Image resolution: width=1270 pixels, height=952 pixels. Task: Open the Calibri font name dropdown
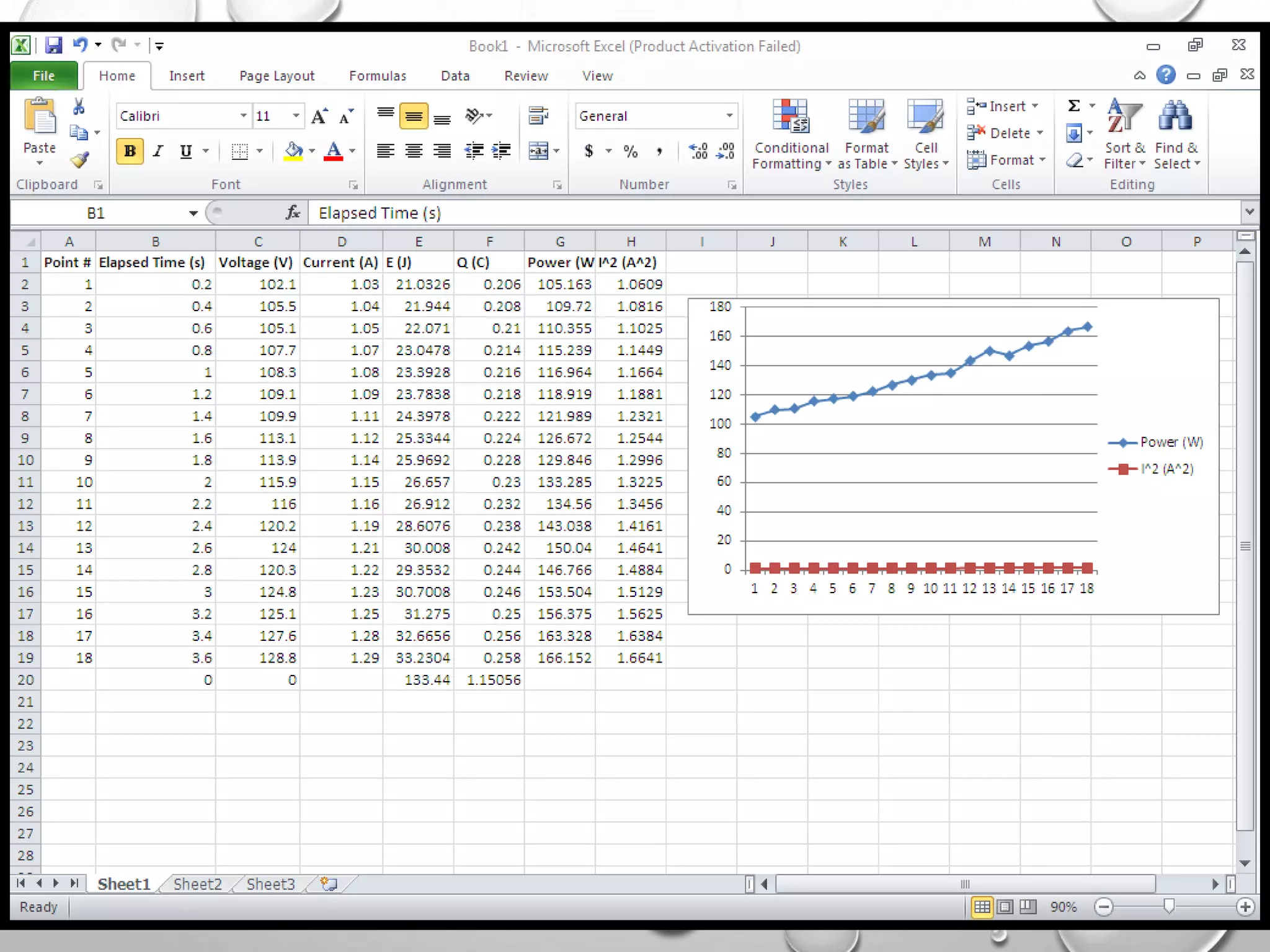[244, 116]
